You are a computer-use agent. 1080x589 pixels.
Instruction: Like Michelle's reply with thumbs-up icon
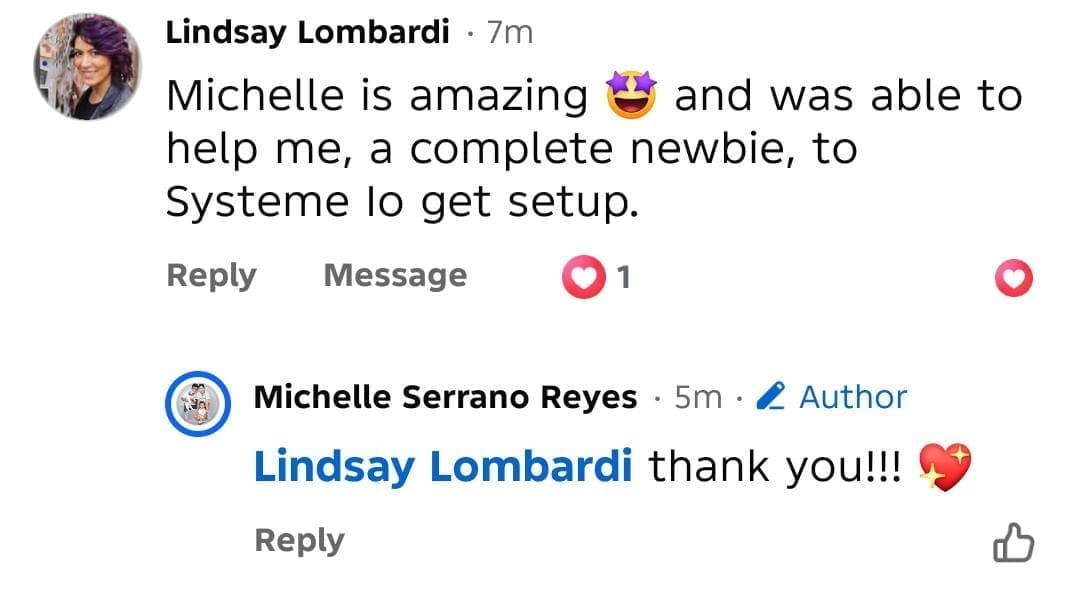pyautogui.click(x=1013, y=542)
